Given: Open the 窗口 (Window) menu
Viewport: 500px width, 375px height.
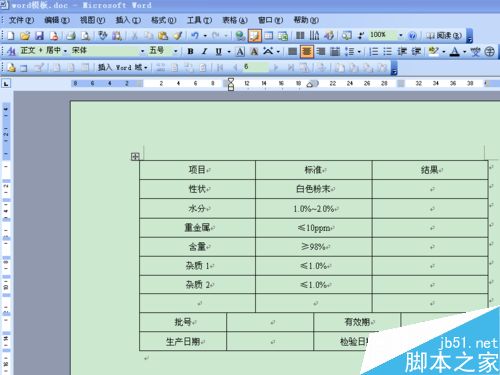Looking at the screenshot, I should (270, 20).
